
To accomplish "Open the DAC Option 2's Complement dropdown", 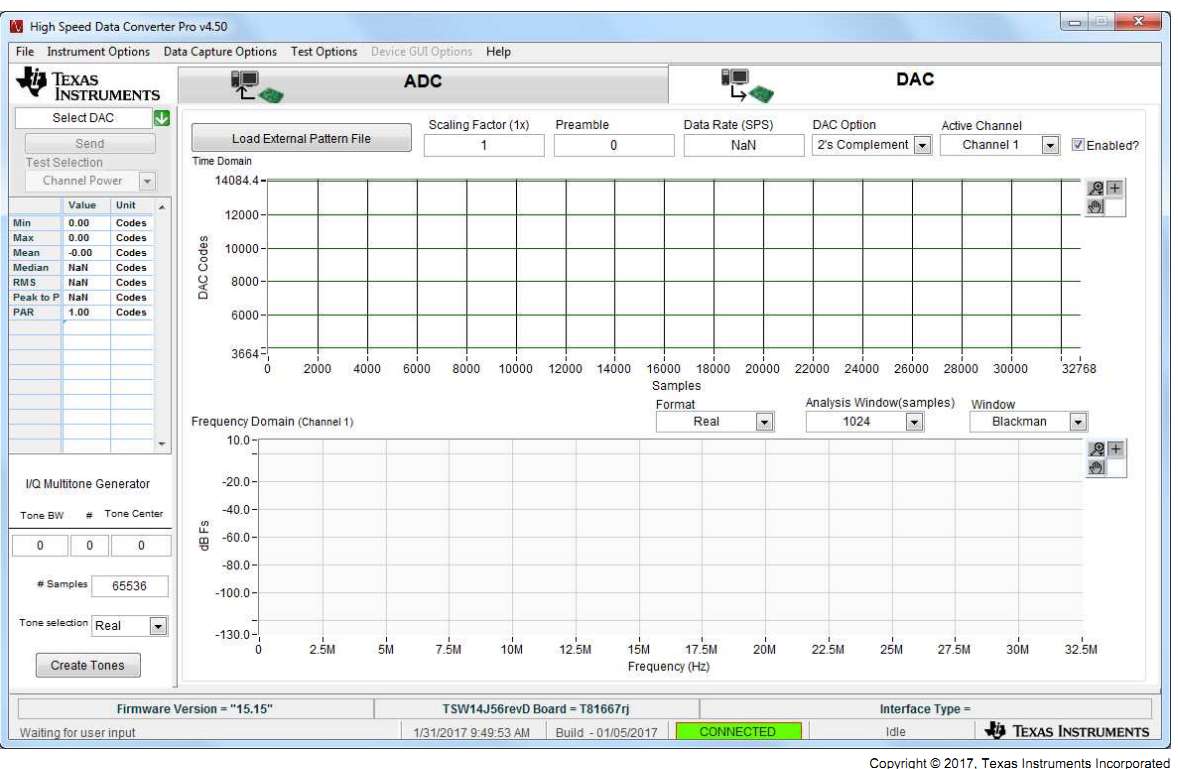I will coord(921,146).
